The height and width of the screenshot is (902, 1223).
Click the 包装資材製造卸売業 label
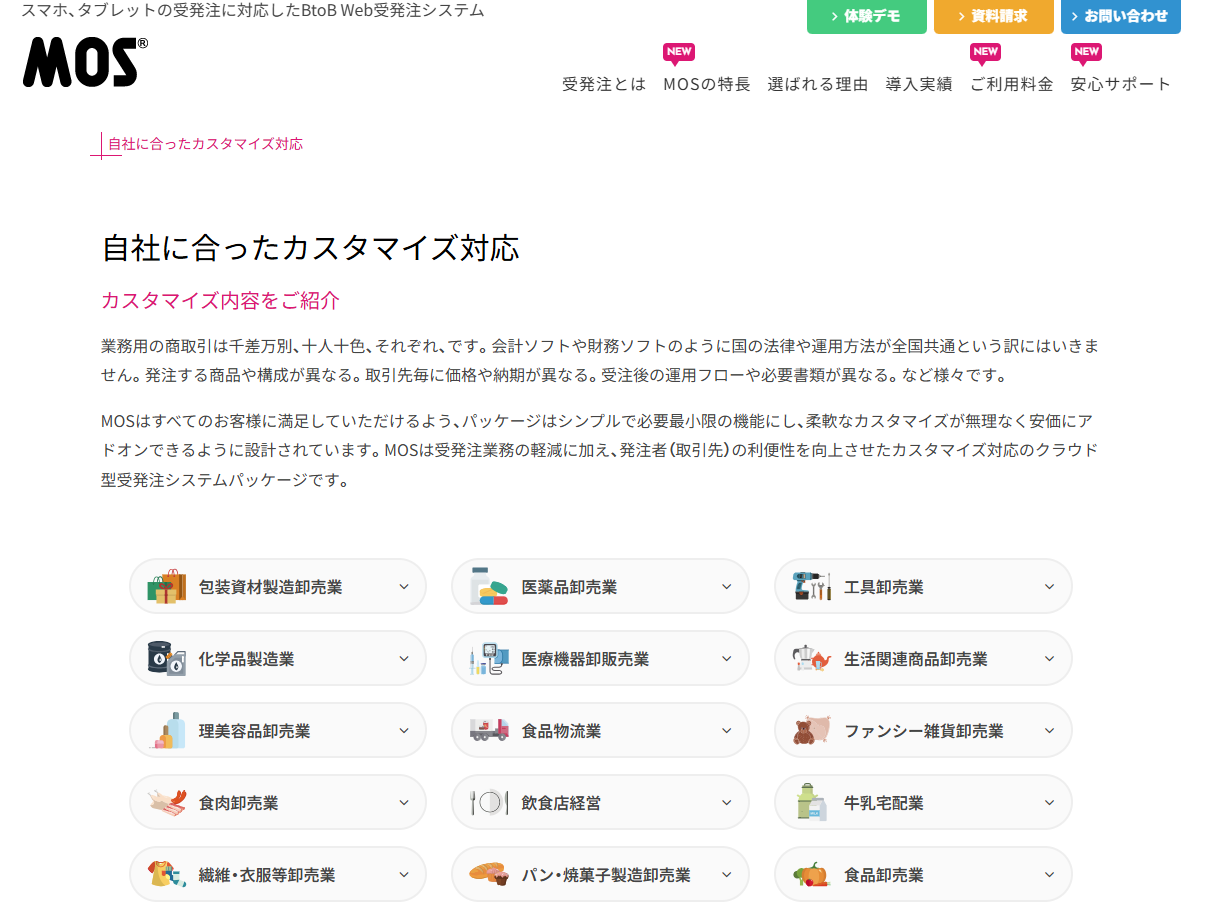(x=271, y=587)
